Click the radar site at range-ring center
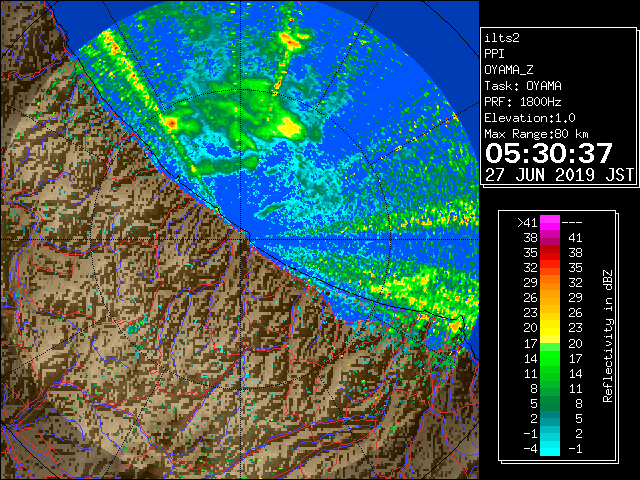This screenshot has height=480, width=640. (x=241, y=239)
